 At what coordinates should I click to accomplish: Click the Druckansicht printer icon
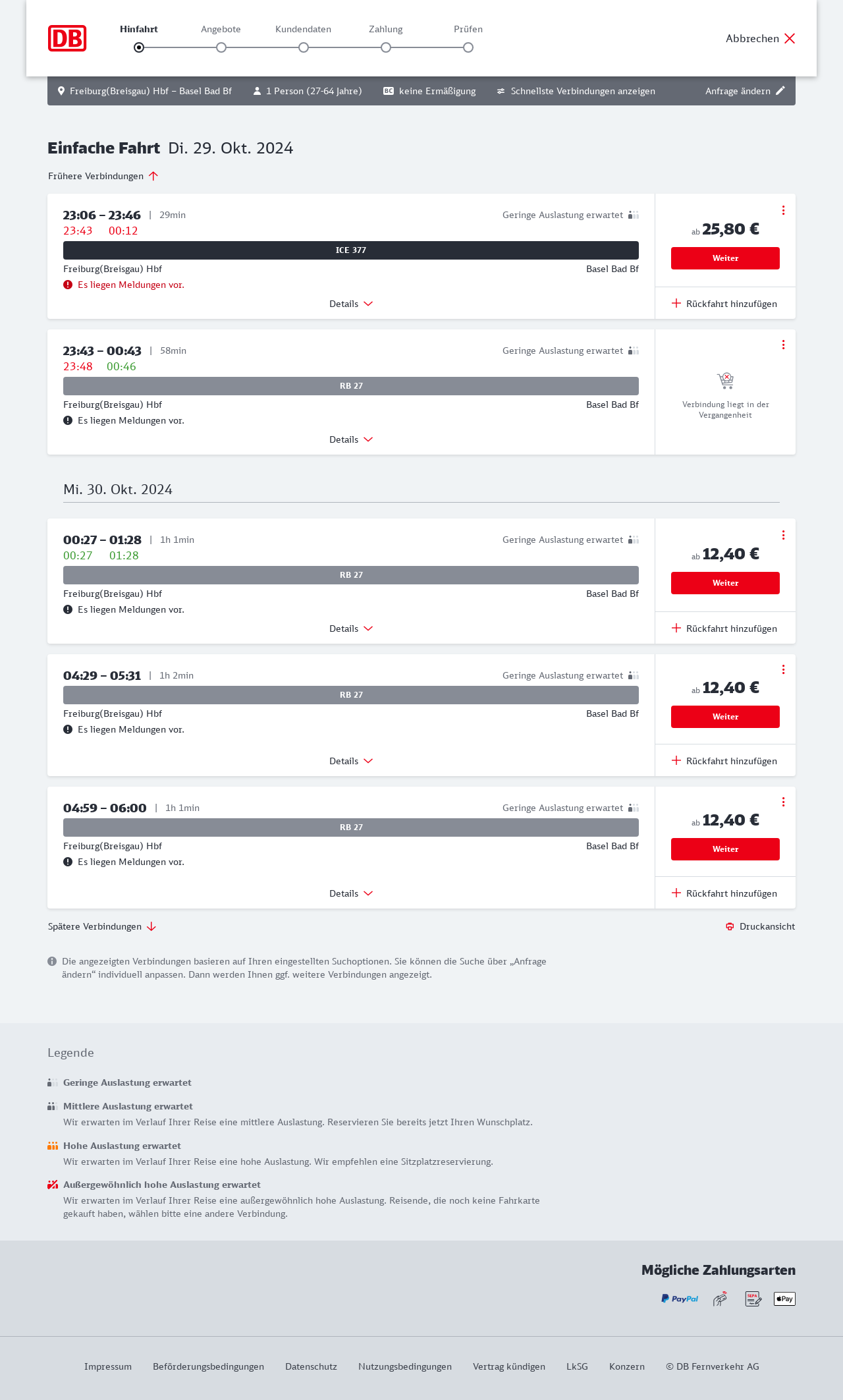[x=730, y=926]
